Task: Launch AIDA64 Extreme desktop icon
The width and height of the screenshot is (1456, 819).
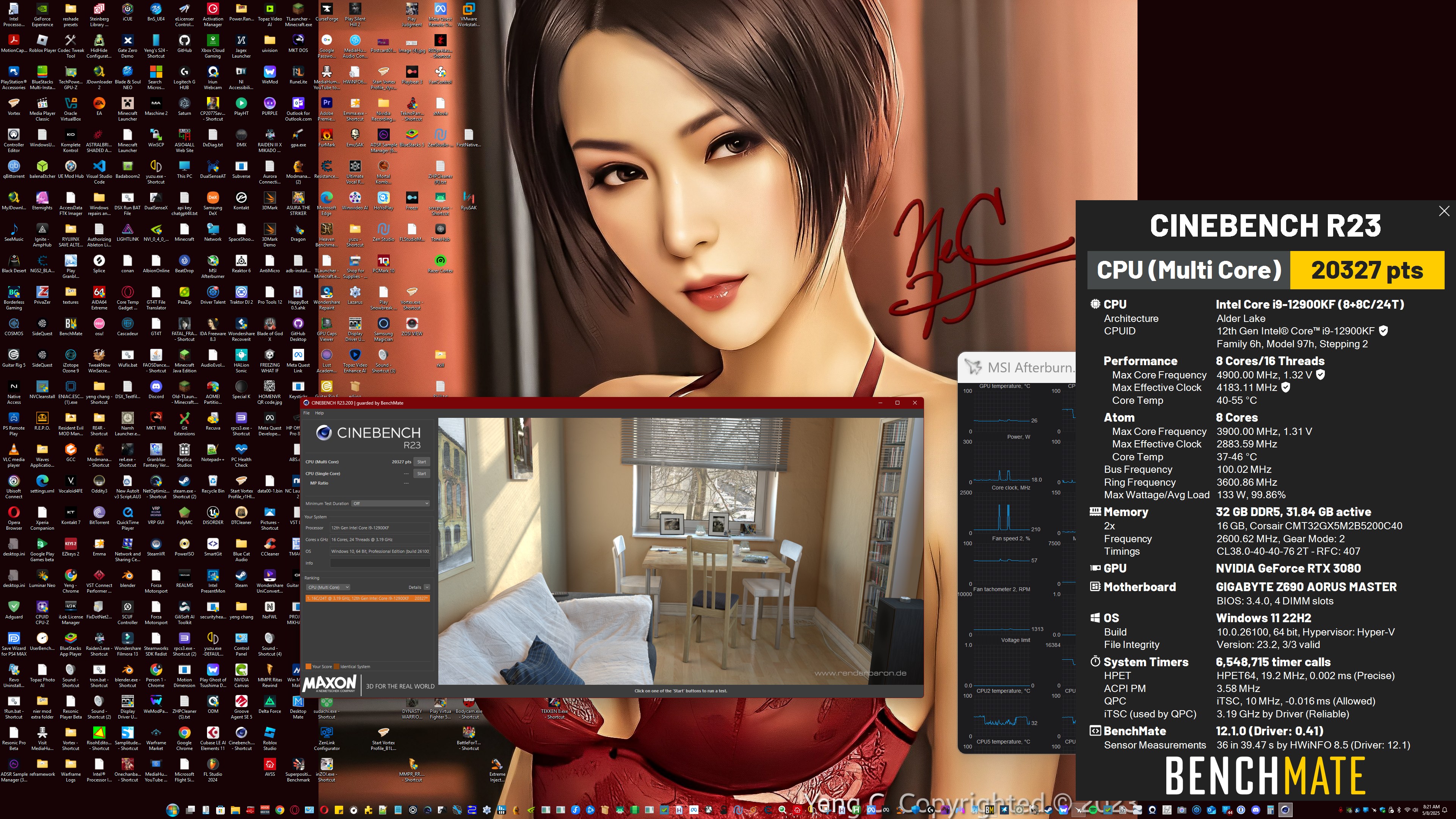Action: [x=99, y=298]
